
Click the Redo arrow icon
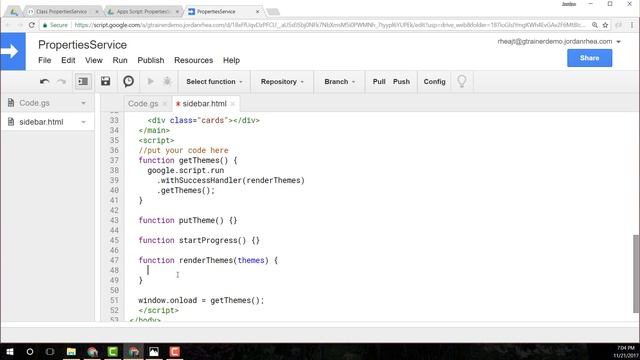pyautogui.click(x=61, y=82)
